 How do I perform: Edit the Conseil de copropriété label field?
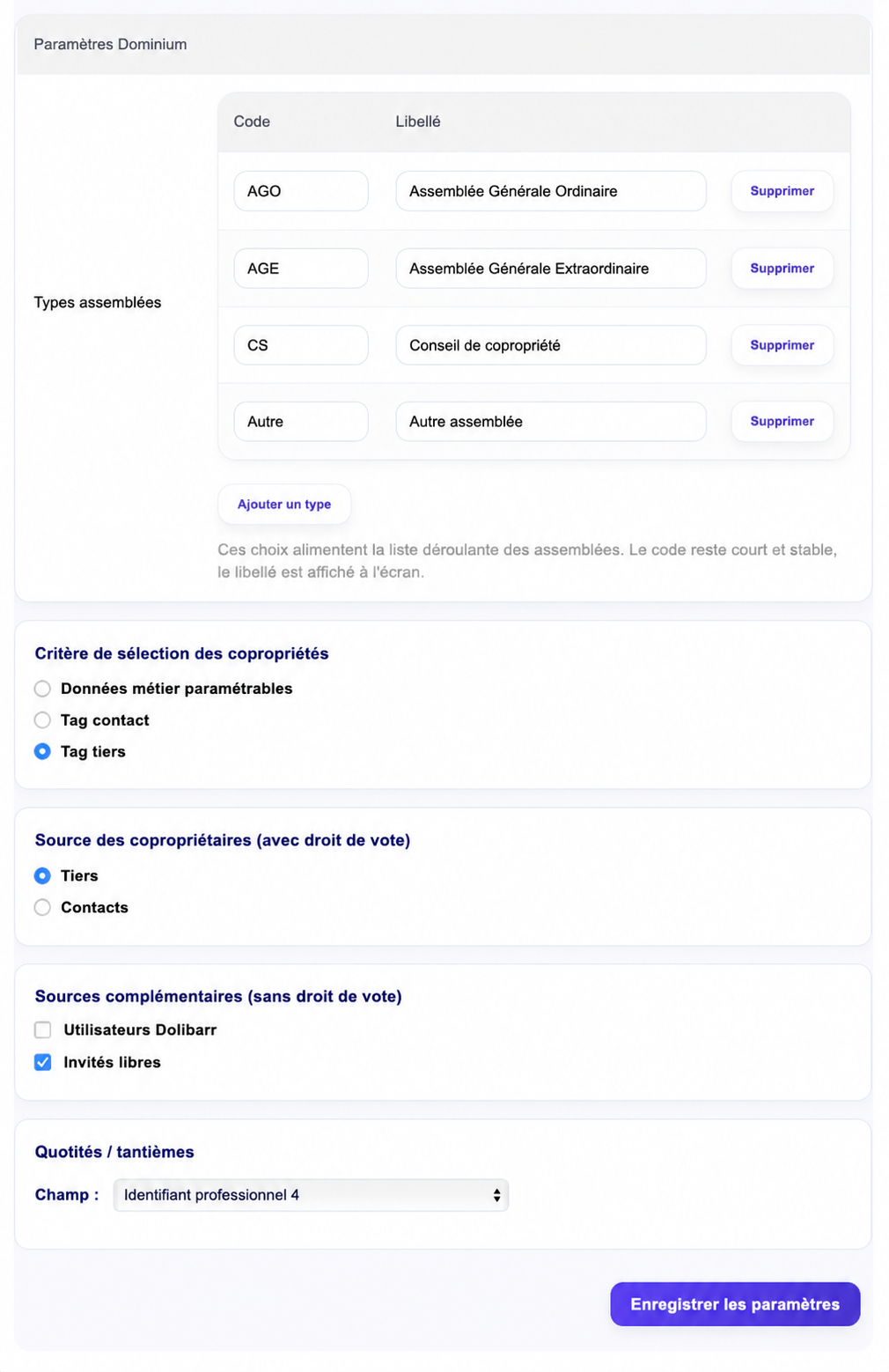point(551,345)
